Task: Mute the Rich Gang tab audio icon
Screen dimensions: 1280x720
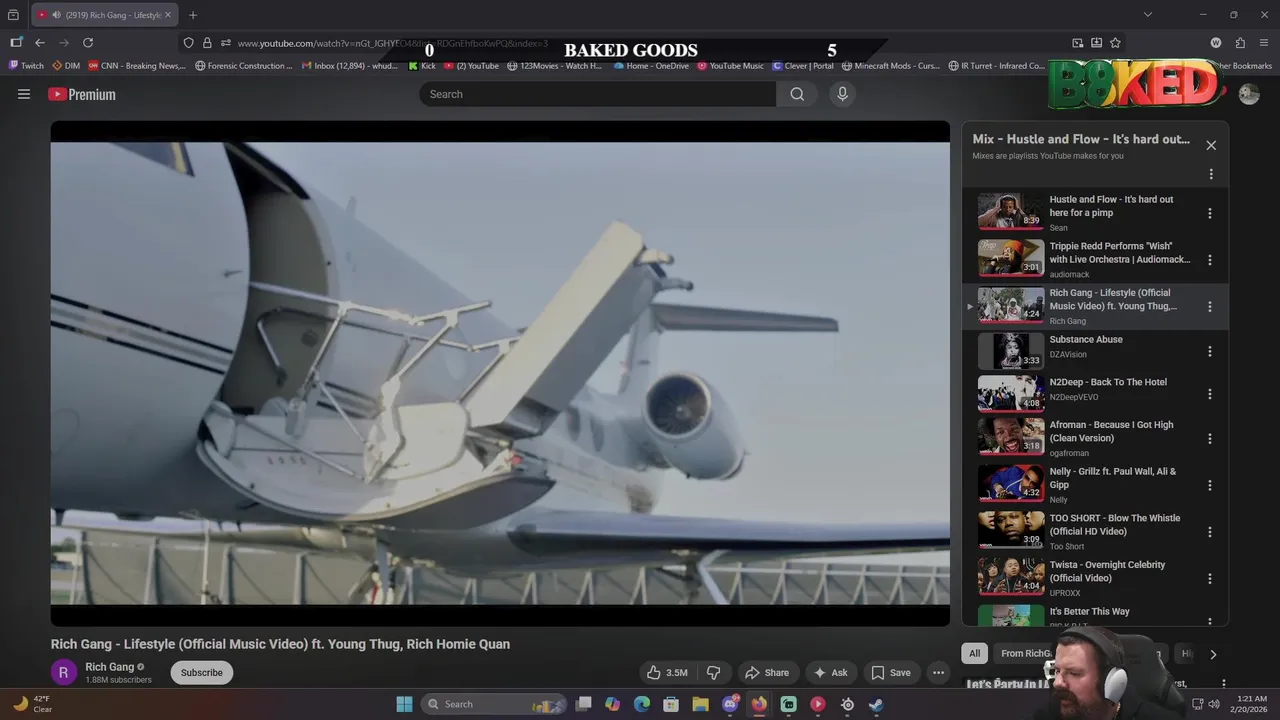Action: tap(56, 15)
